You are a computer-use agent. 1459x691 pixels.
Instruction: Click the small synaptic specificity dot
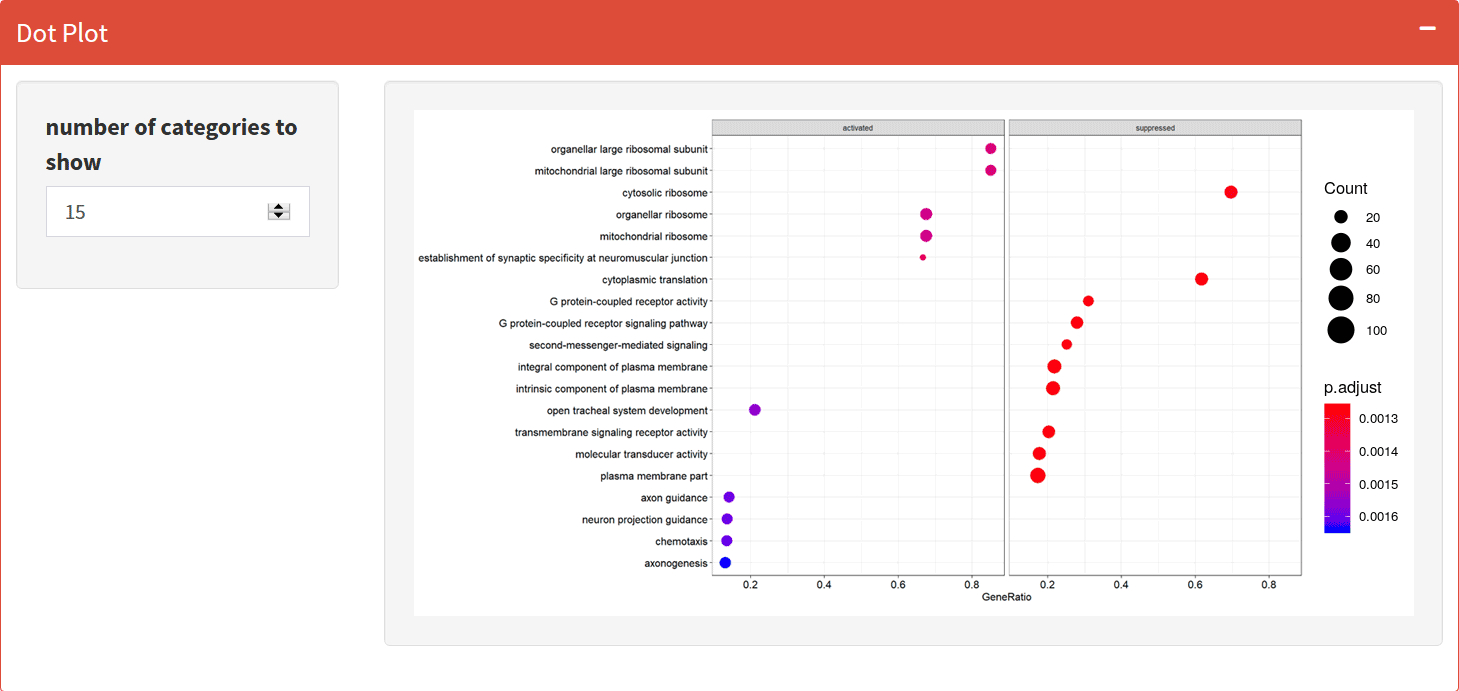[922, 258]
